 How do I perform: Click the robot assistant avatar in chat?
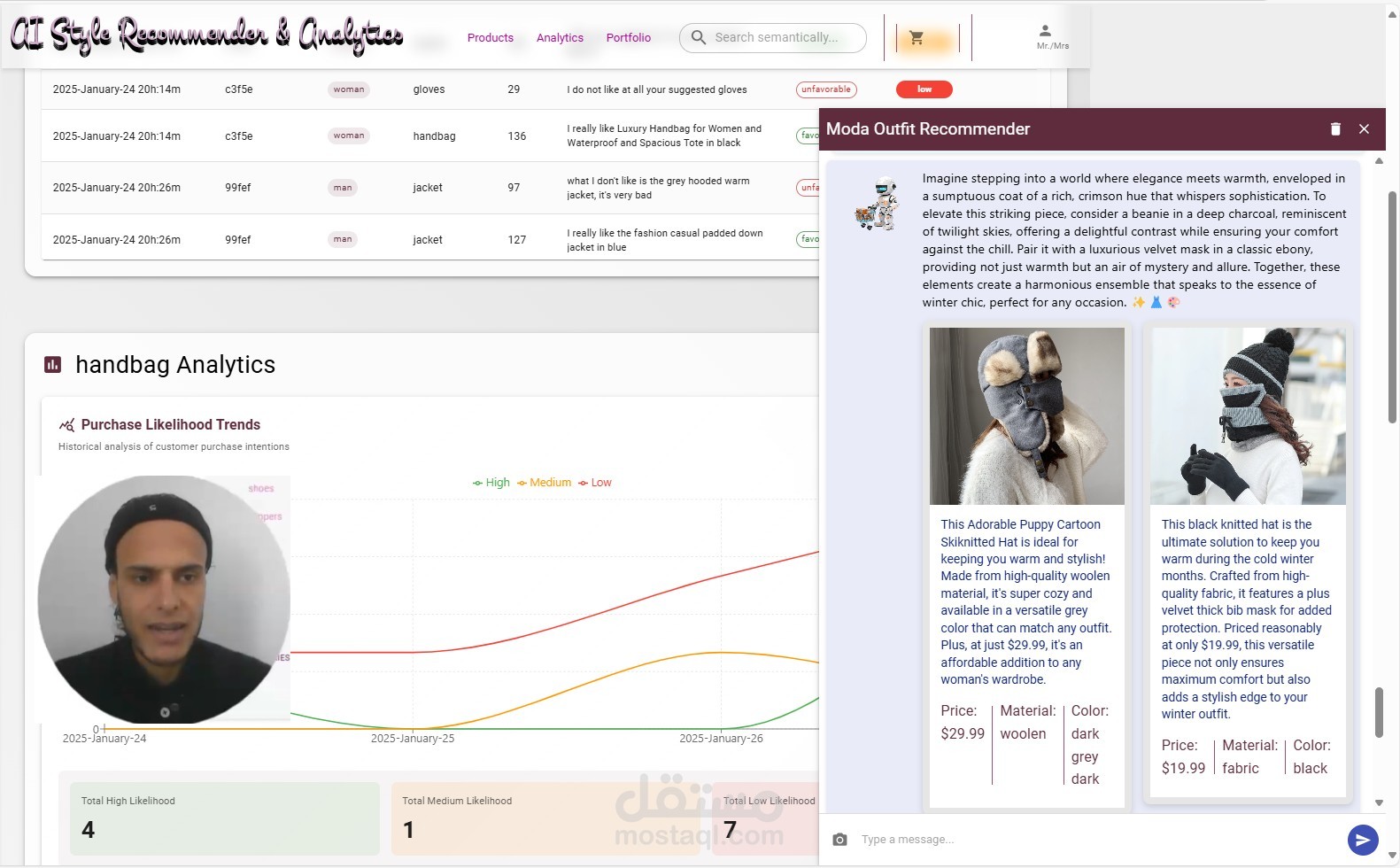click(x=878, y=204)
